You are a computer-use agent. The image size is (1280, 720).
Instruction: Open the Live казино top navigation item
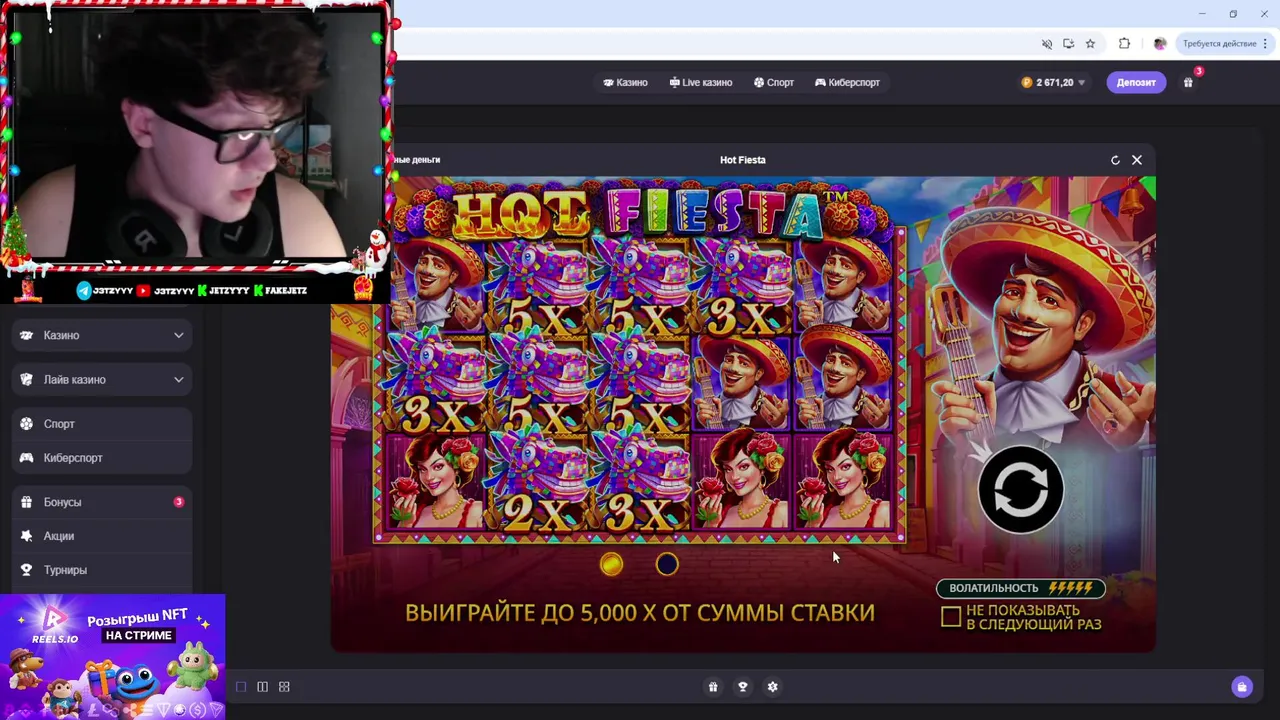coord(701,83)
